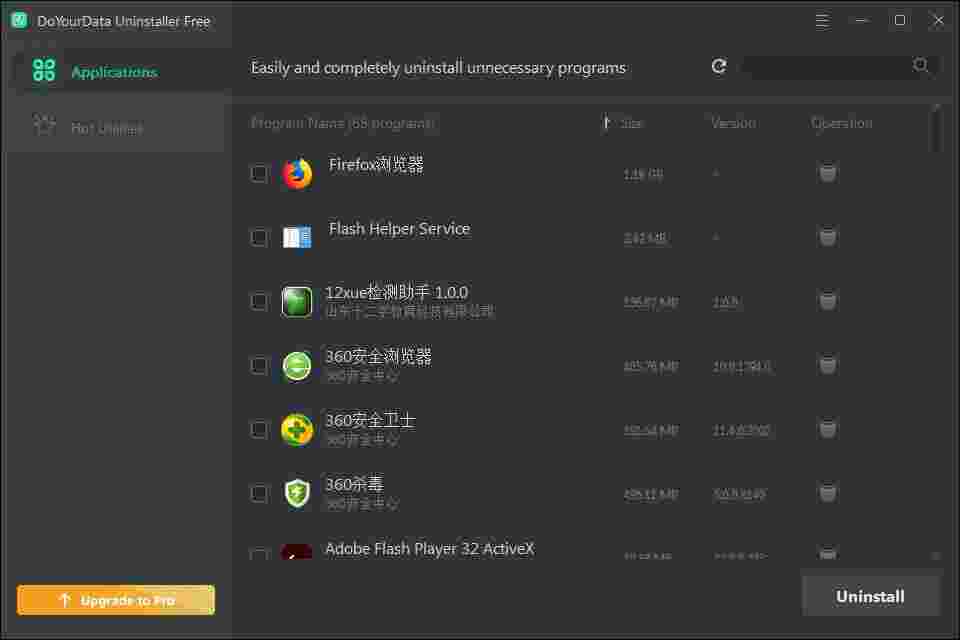Image resolution: width=960 pixels, height=640 pixels.
Task: Click the 360杀毒 shield icon
Action: (296, 492)
